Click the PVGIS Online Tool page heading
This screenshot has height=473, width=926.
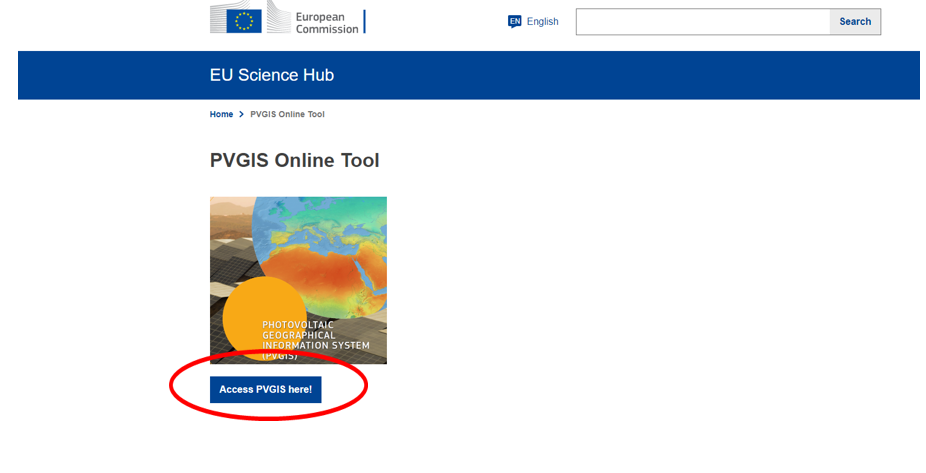(294, 160)
